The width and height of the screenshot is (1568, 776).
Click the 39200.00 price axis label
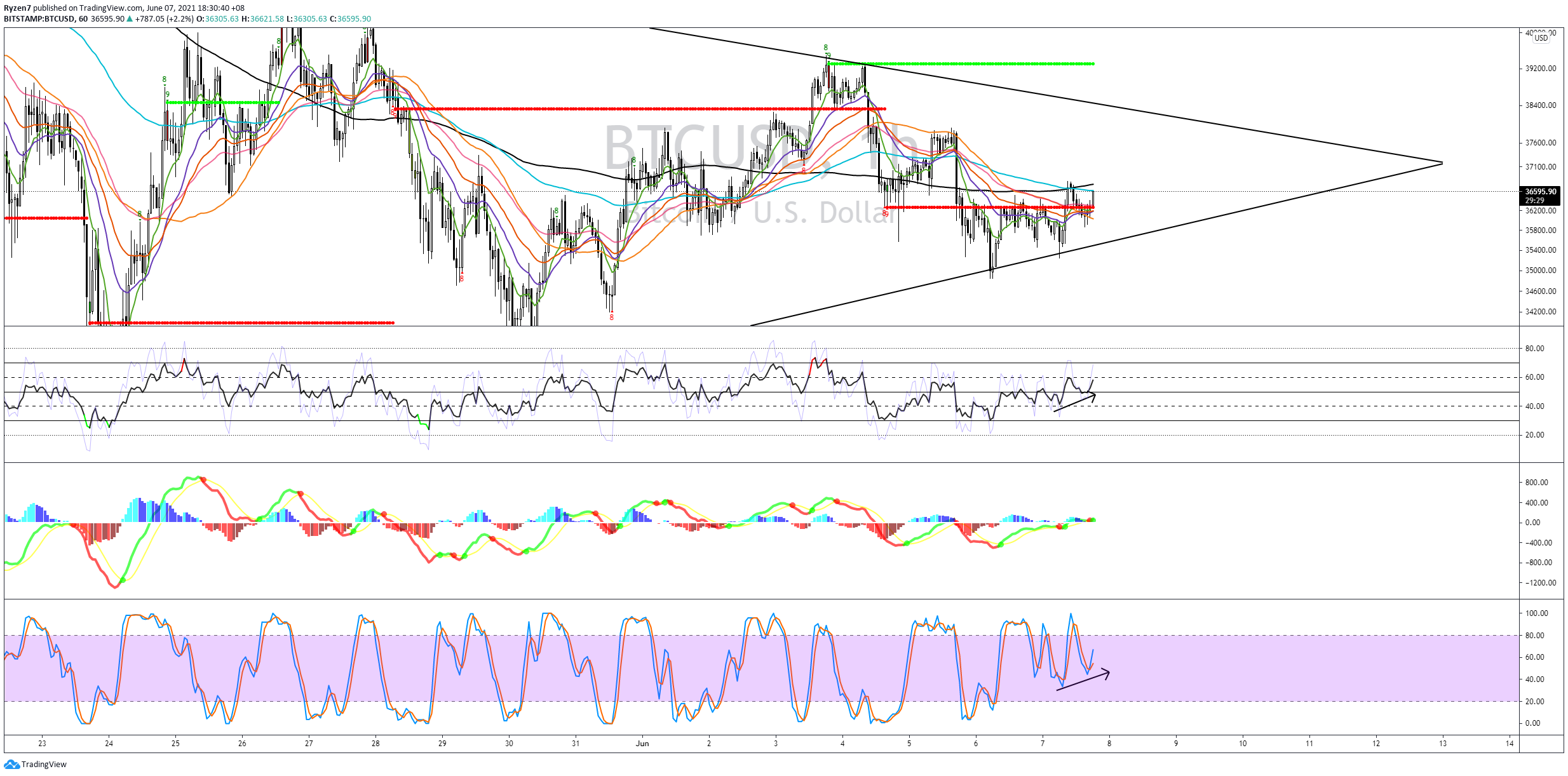1541,69
